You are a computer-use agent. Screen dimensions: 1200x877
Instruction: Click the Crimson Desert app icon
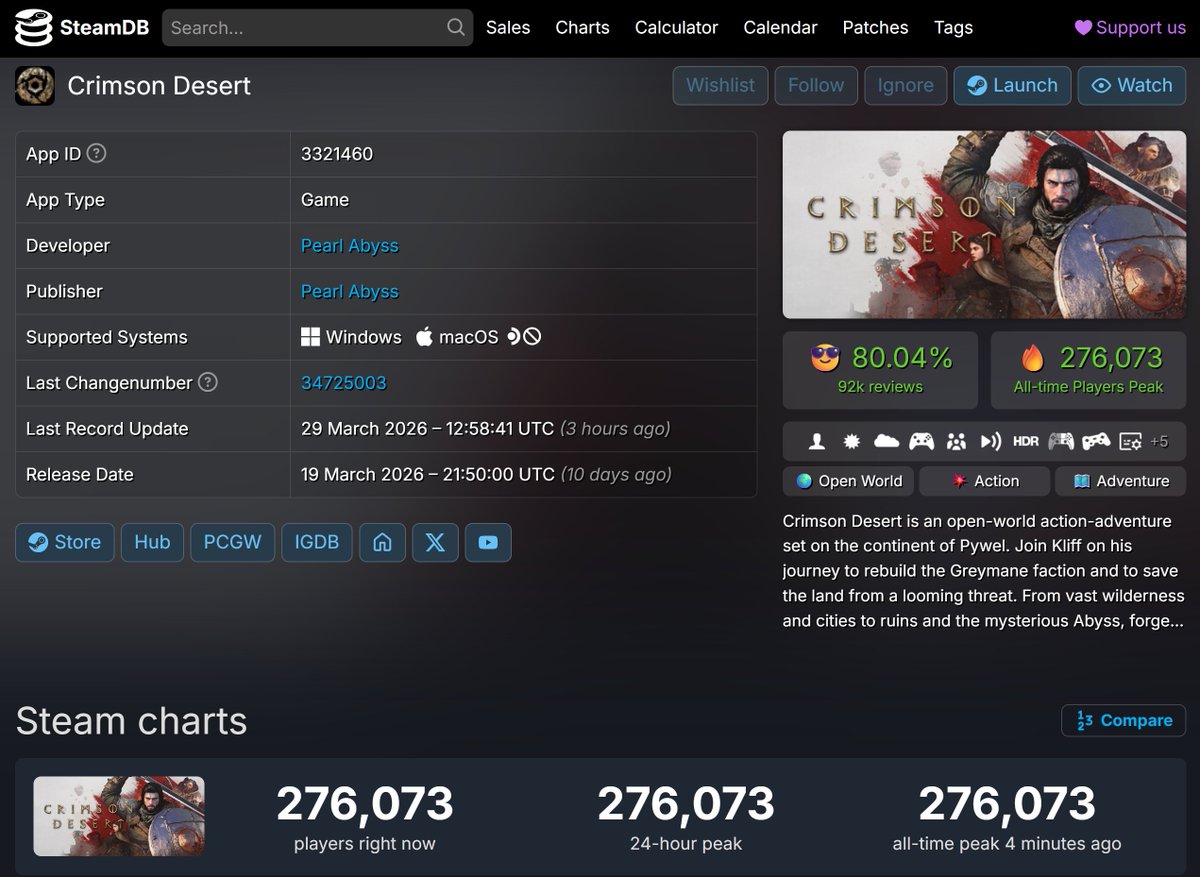(x=35, y=86)
